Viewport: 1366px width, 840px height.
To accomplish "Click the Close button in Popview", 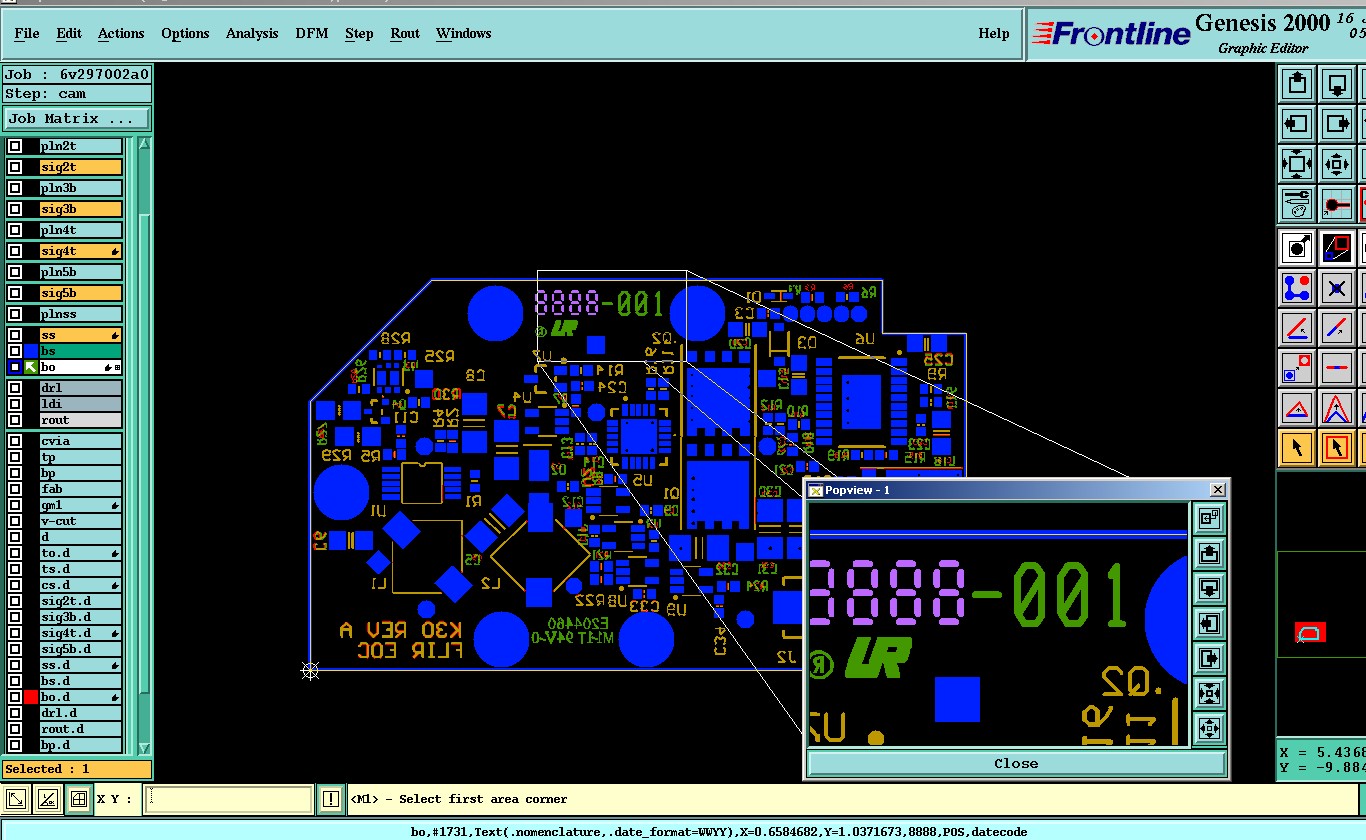I will [x=1016, y=763].
